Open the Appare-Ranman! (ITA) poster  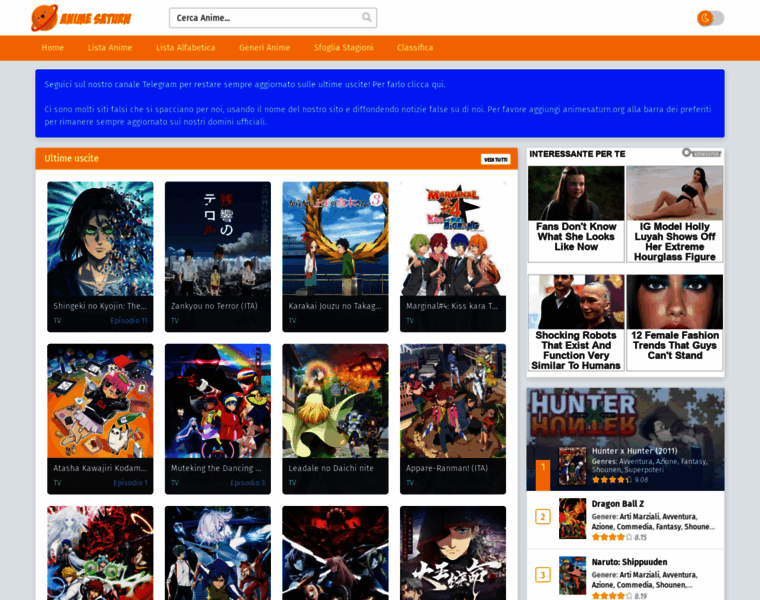(453, 401)
